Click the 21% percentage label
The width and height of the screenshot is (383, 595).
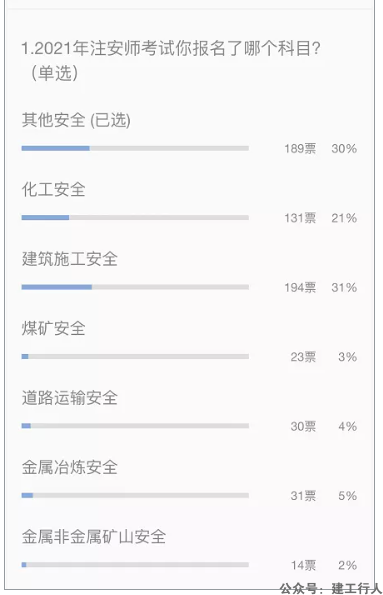[344, 218]
